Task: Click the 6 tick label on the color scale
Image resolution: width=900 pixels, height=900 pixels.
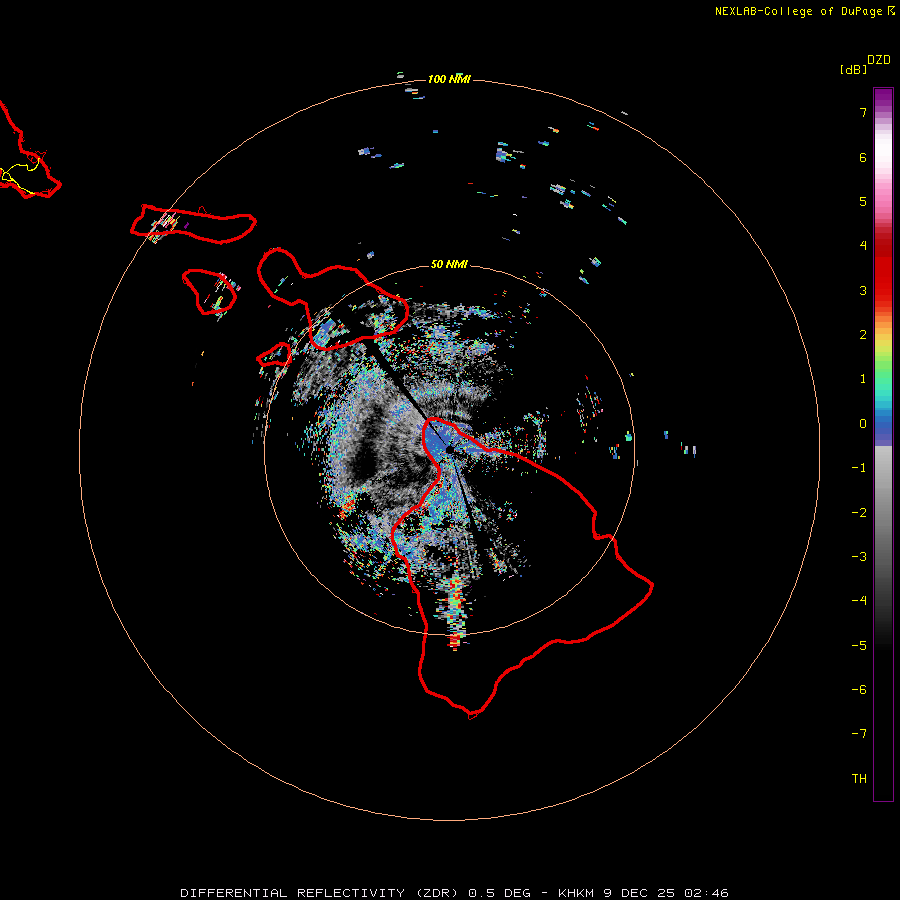Action: click(x=863, y=157)
